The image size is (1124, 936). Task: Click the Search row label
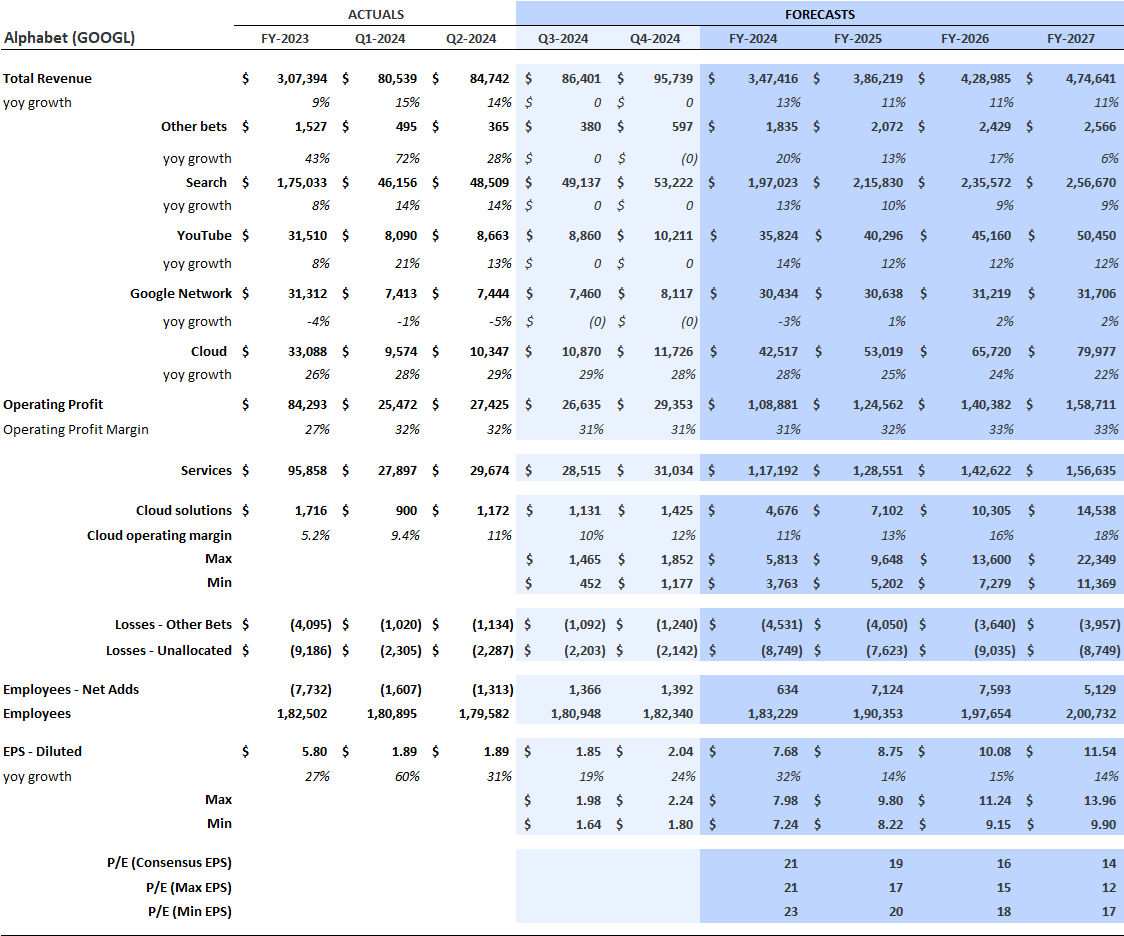click(206, 182)
